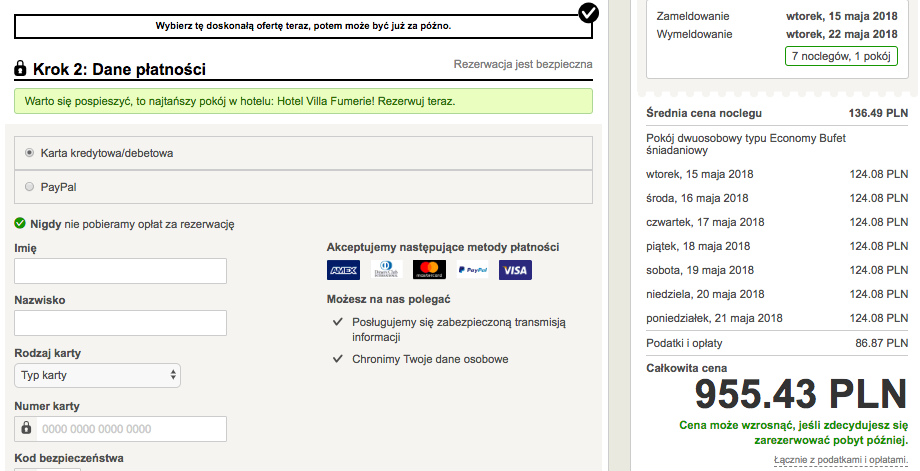
Task: Click the padlock icon beside Krok 2
Action: click(20, 69)
